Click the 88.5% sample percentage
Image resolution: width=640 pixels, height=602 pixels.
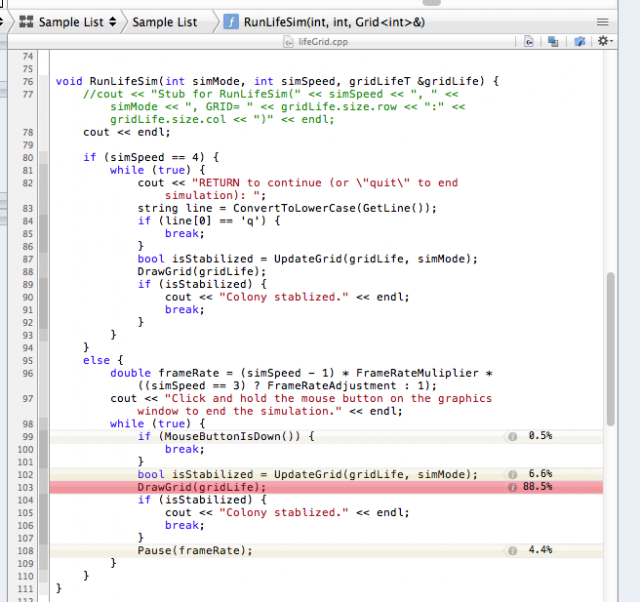tap(537, 486)
